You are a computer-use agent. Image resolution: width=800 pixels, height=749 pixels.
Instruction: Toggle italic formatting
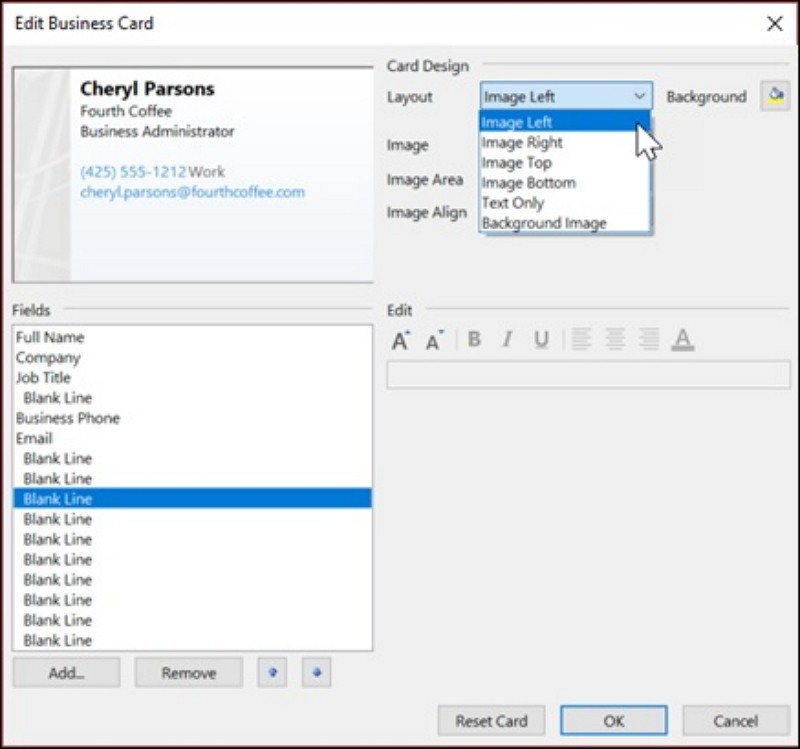(507, 340)
